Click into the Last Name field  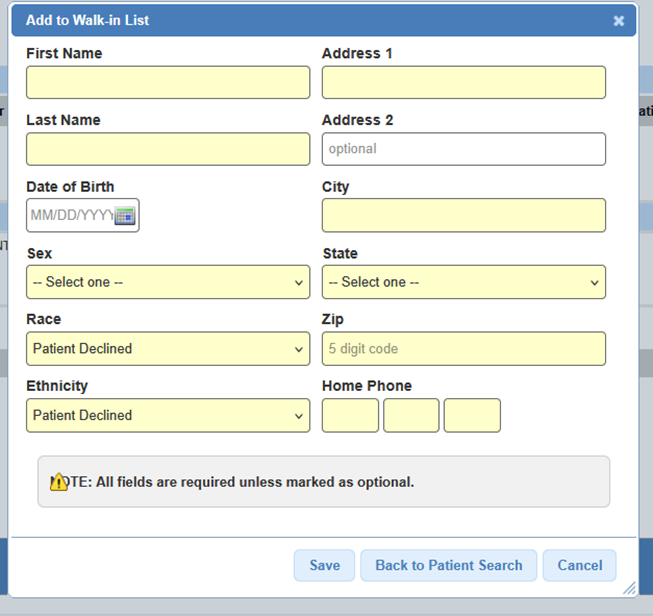coord(168,149)
